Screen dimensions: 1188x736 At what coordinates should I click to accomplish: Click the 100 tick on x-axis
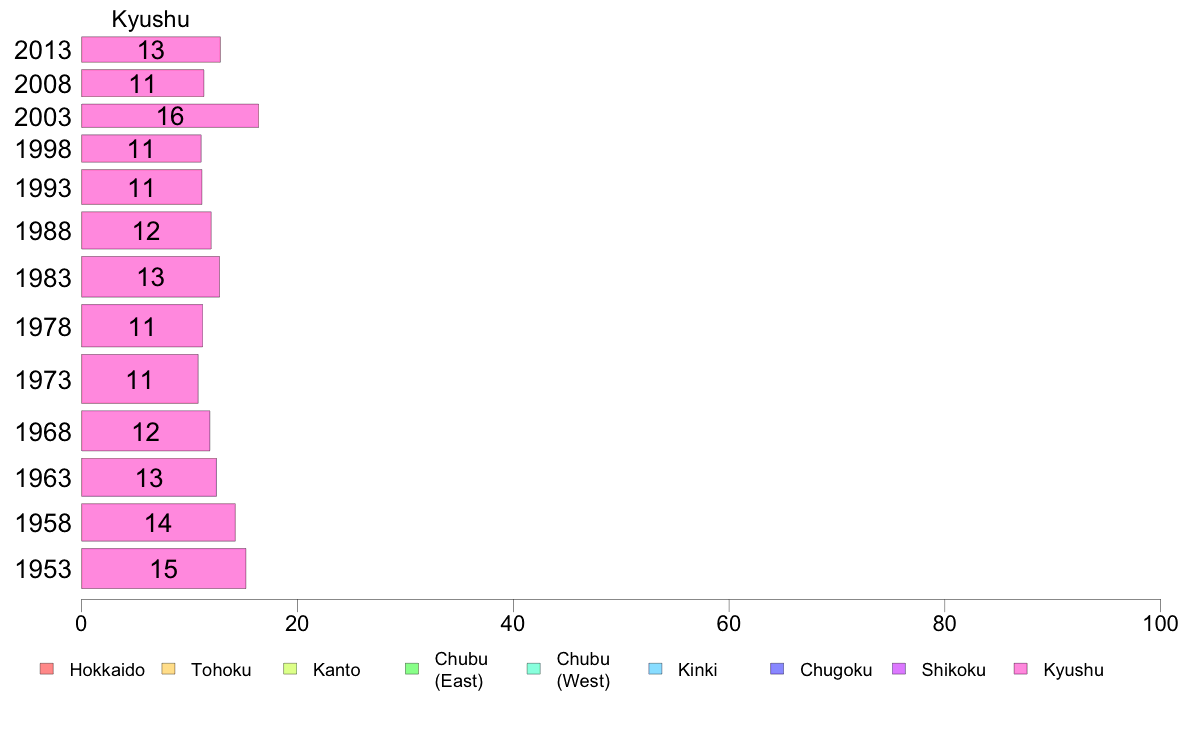[1160, 623]
